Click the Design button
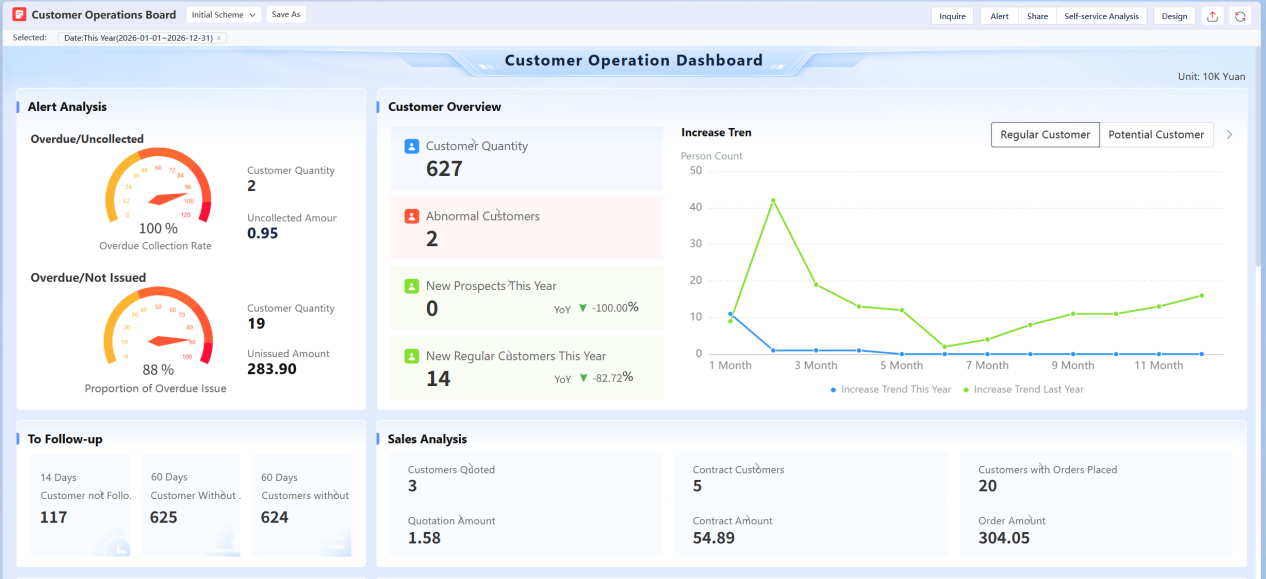This screenshot has height=579, width=1266. point(1174,16)
